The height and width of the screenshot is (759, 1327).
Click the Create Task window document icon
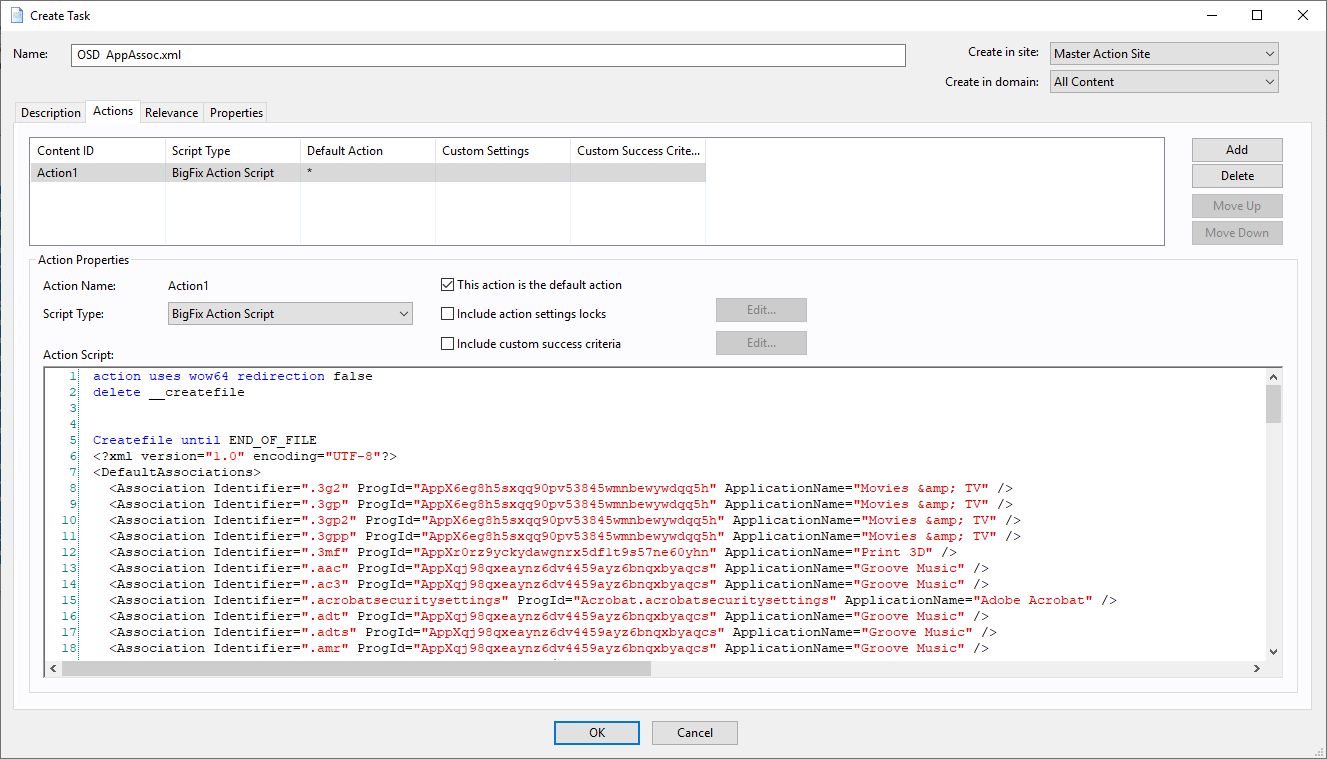coord(17,16)
